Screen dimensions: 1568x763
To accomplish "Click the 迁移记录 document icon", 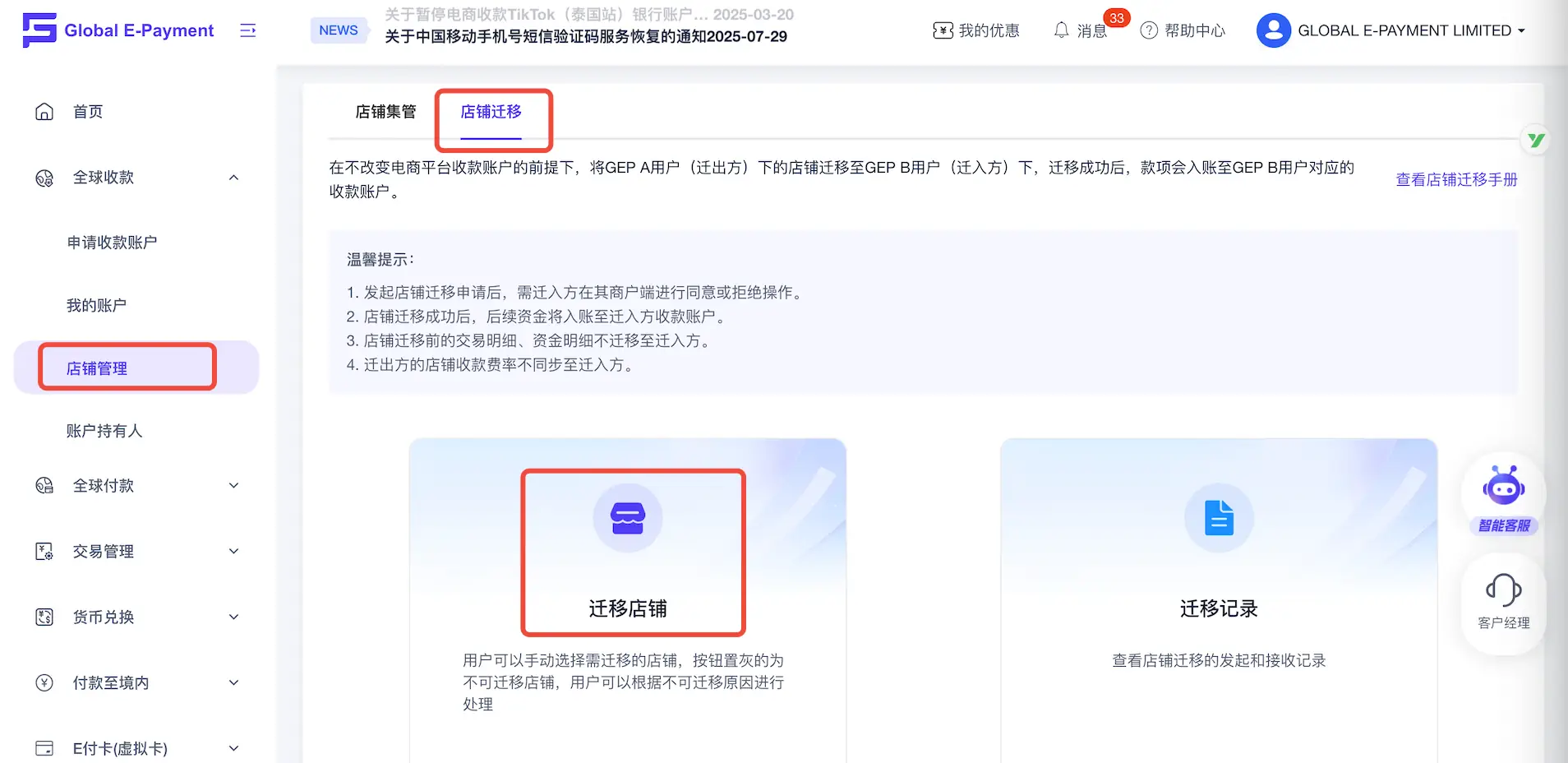I will [1219, 518].
